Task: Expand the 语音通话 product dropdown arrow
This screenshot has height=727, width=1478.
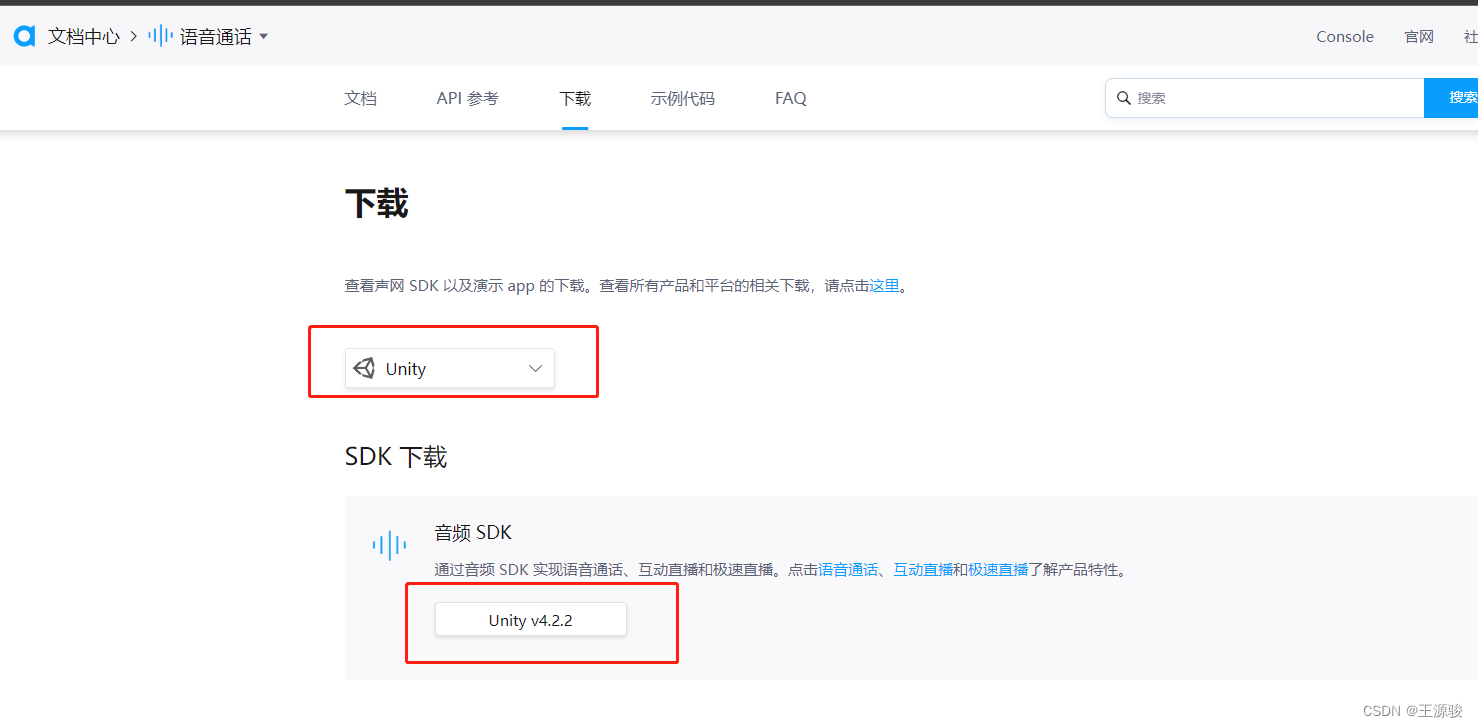Action: tap(264, 37)
